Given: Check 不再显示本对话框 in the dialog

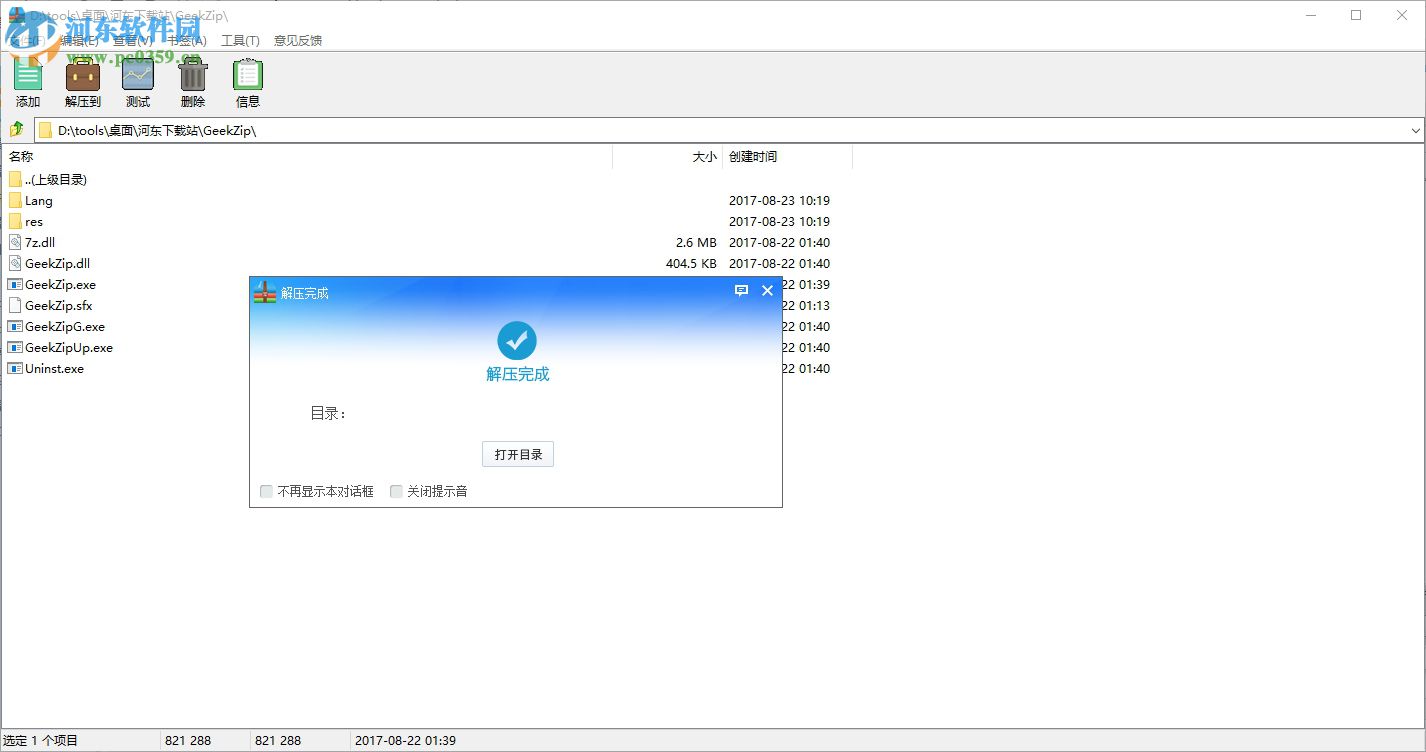Looking at the screenshot, I should click(266, 491).
